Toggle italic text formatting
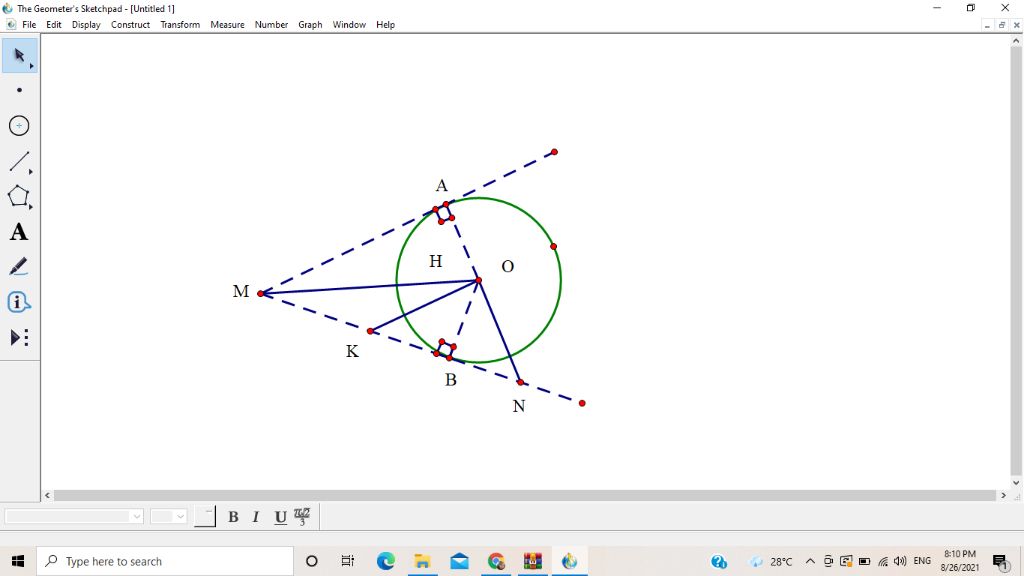 (x=256, y=517)
